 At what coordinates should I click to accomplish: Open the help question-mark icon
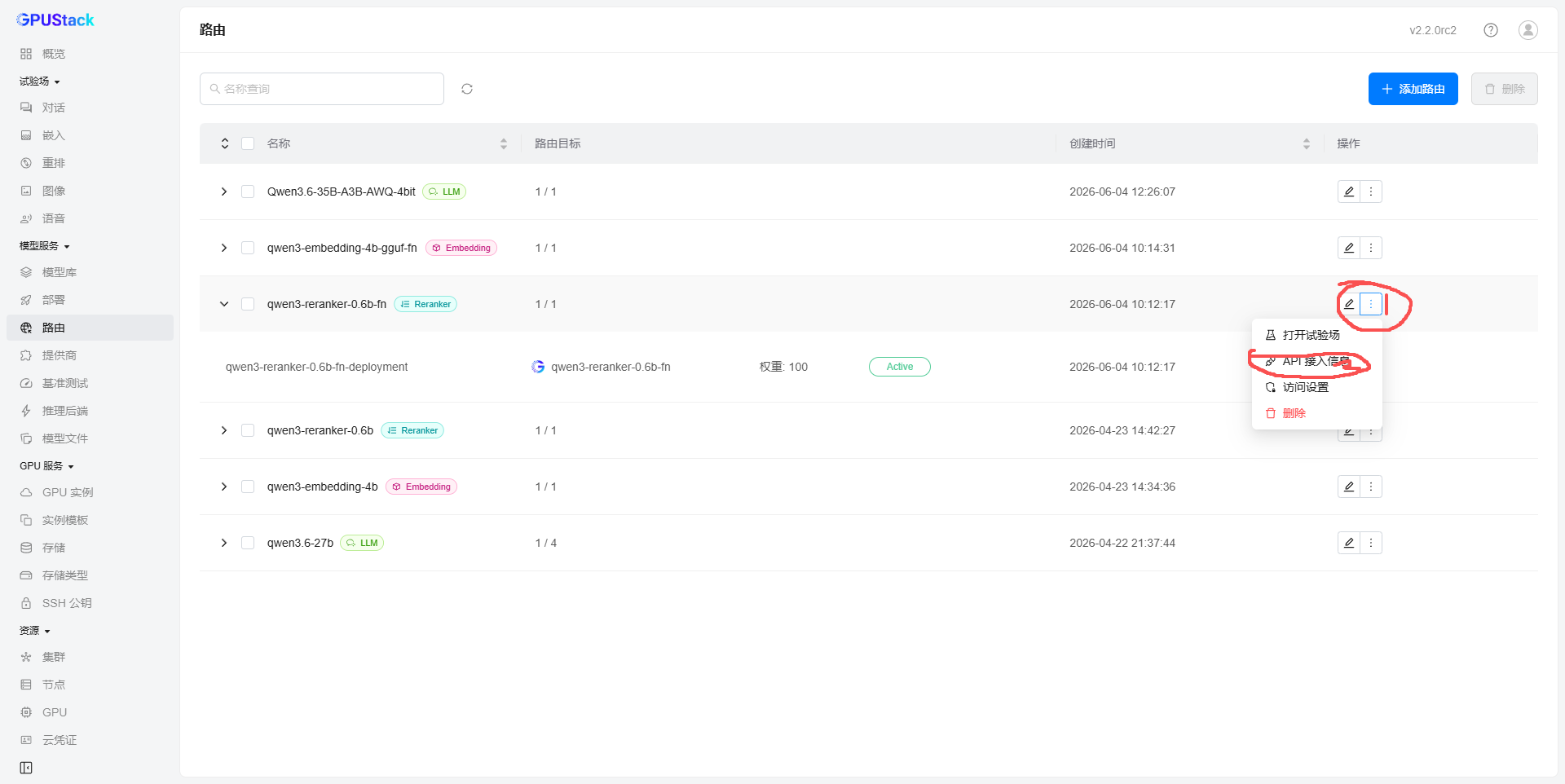1491,30
